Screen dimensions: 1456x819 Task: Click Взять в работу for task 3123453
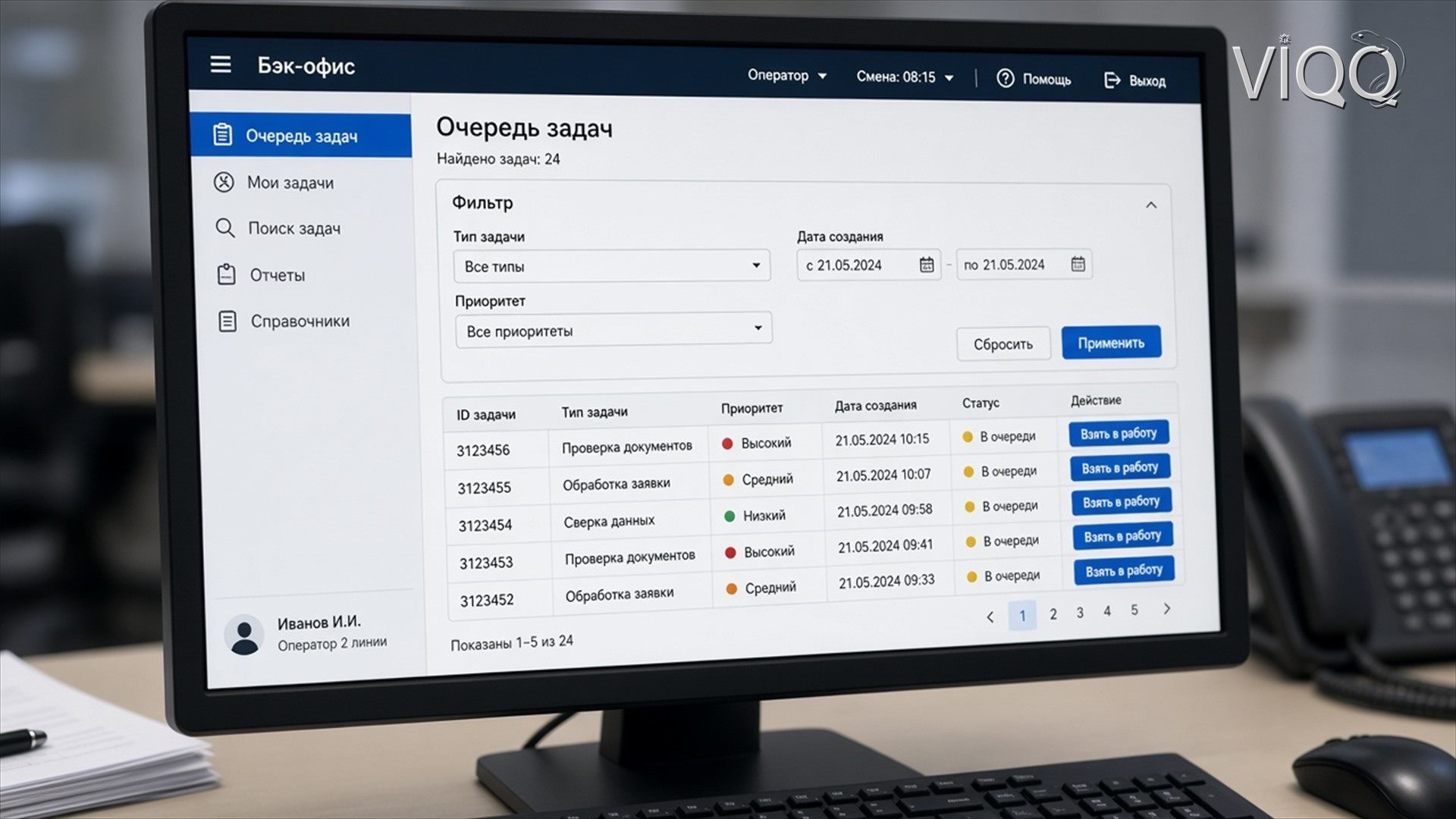point(1123,535)
